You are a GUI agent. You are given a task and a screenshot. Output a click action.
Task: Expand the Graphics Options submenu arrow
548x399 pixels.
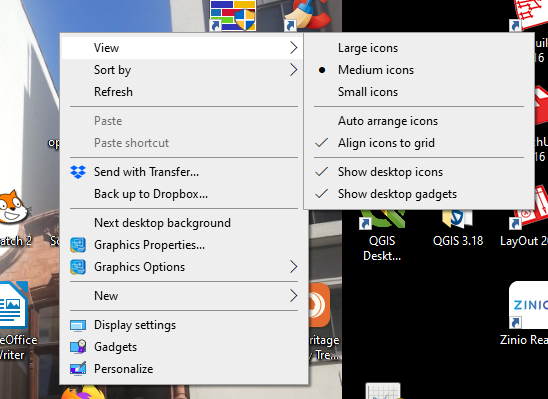point(294,267)
